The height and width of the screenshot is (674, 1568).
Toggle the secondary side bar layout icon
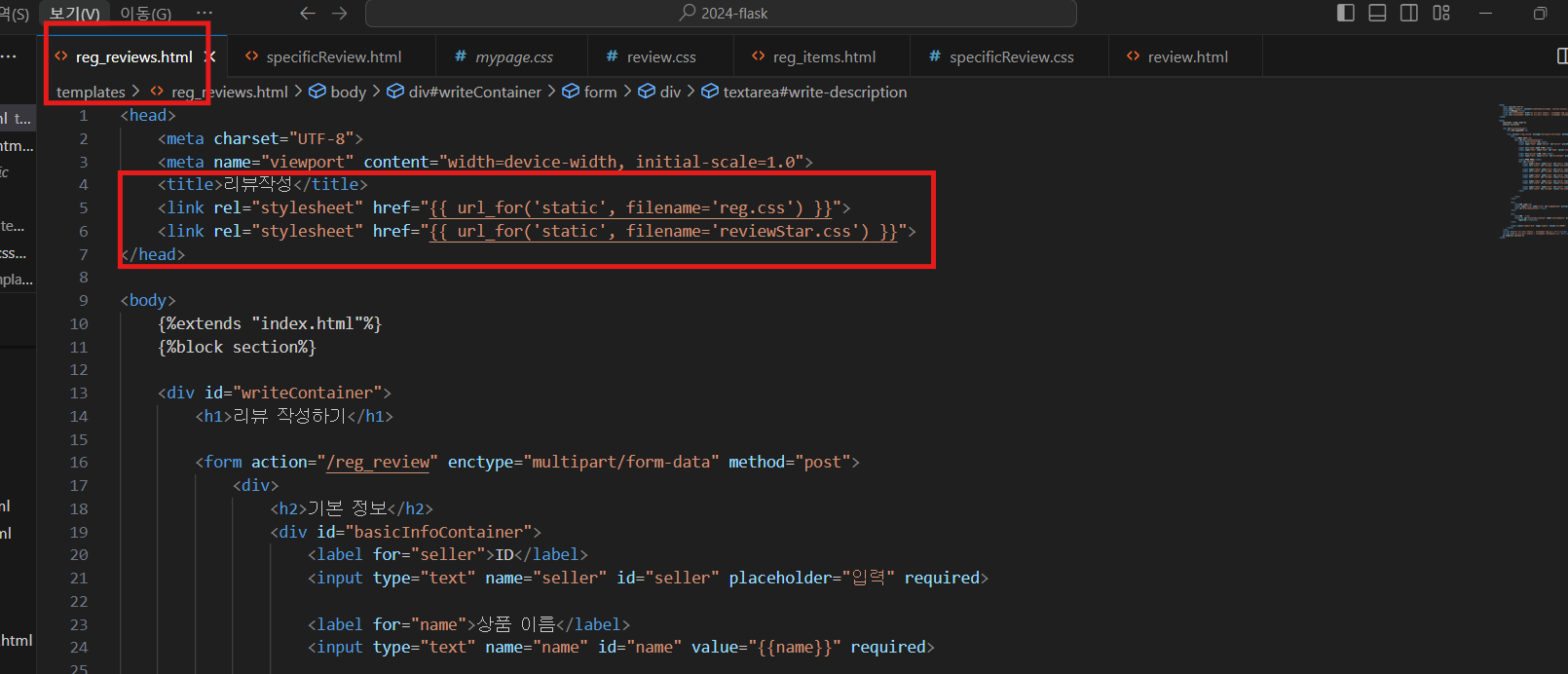click(1409, 13)
